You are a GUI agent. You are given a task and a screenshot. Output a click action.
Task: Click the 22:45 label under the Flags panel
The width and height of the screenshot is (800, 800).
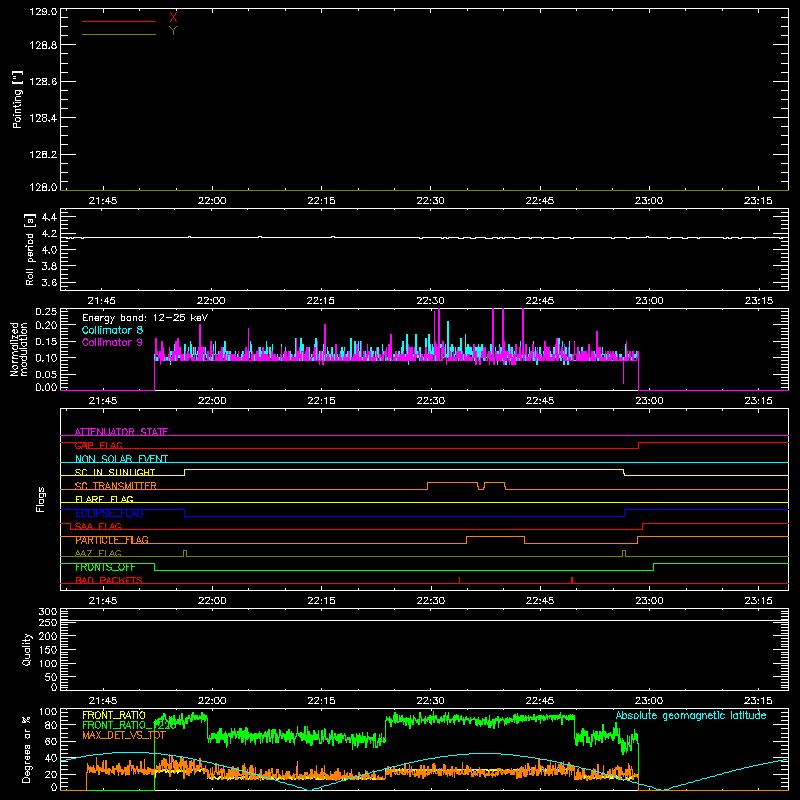point(540,601)
